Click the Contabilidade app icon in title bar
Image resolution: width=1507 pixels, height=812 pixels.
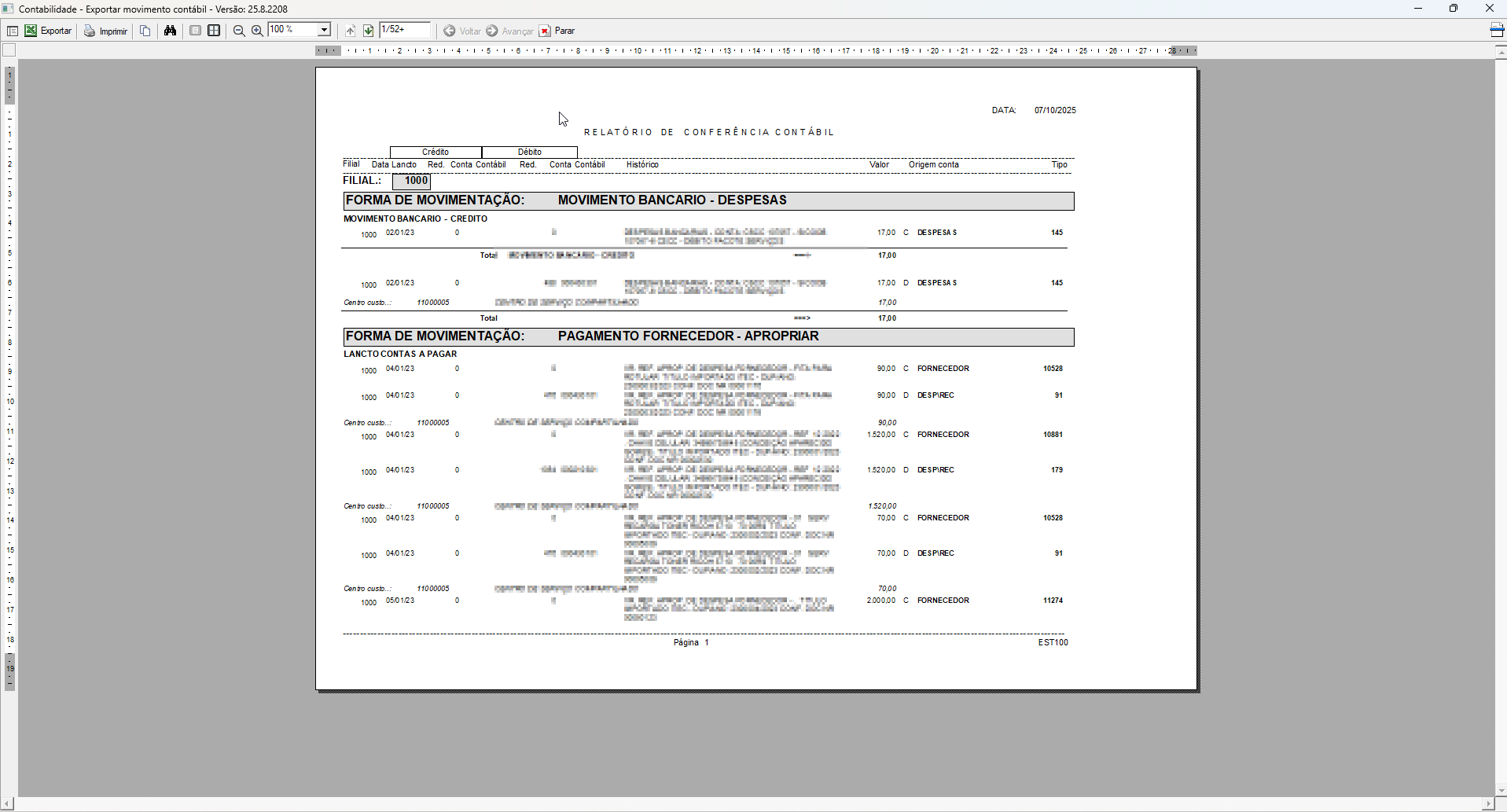point(8,9)
